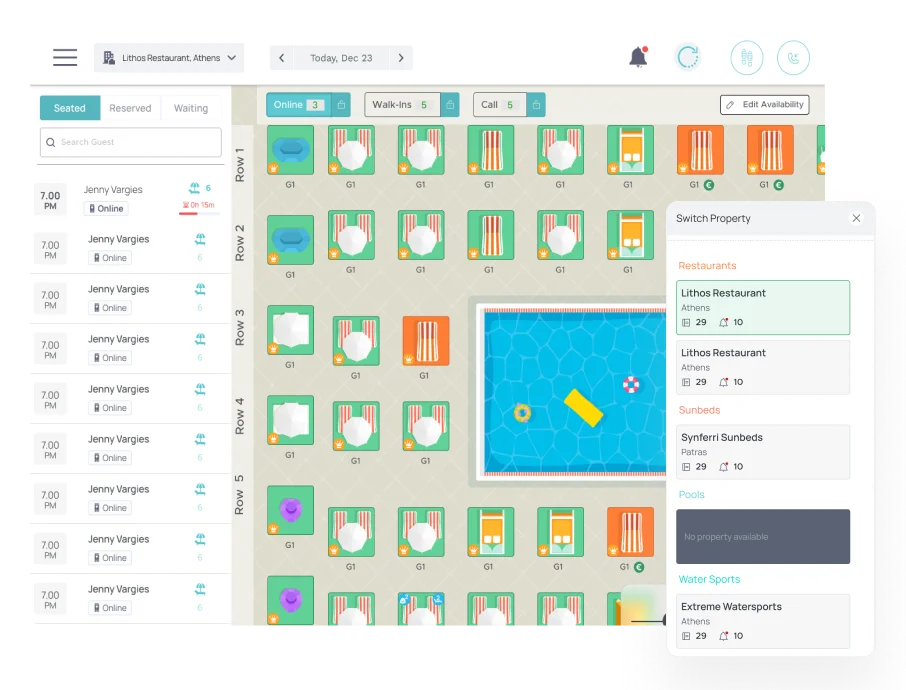Click the Row 3 label

point(239,328)
